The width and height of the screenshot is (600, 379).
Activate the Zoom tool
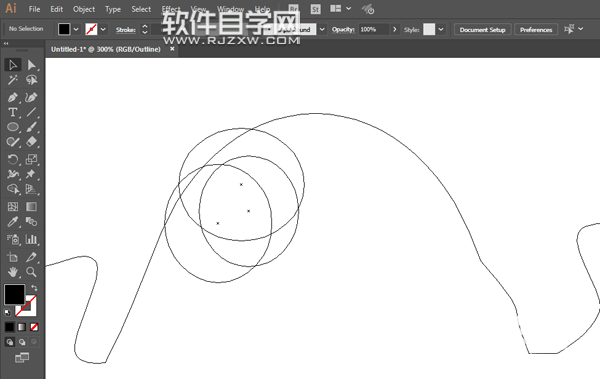point(31,272)
